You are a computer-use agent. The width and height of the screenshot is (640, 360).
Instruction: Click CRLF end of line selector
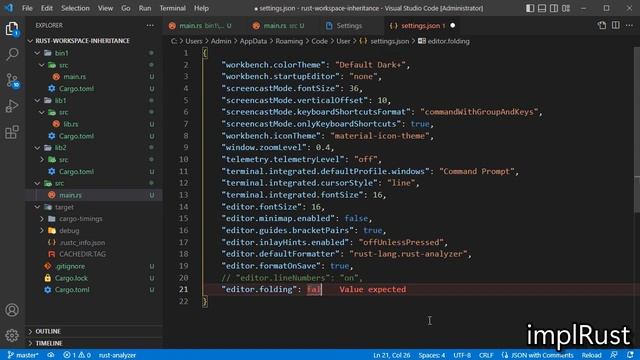coord(486,355)
